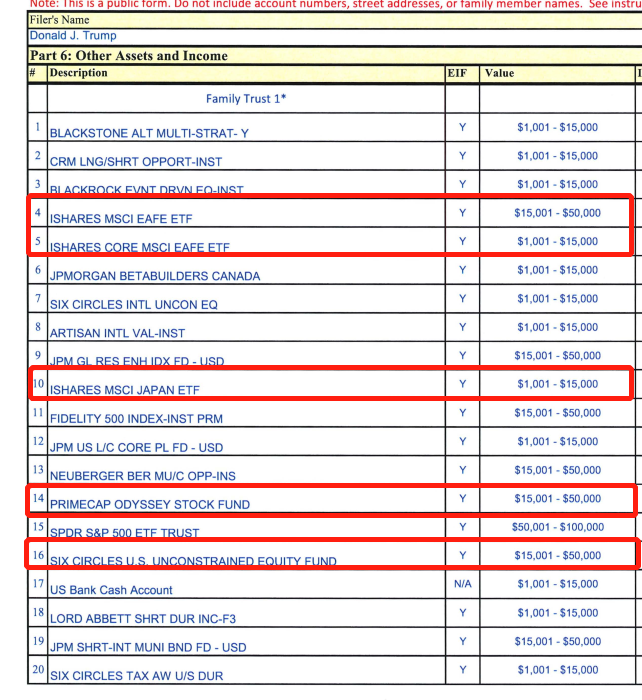Click the CRM LNG/SHRT OPPORT-INST entry
The image size is (642, 700).
(x=136, y=161)
